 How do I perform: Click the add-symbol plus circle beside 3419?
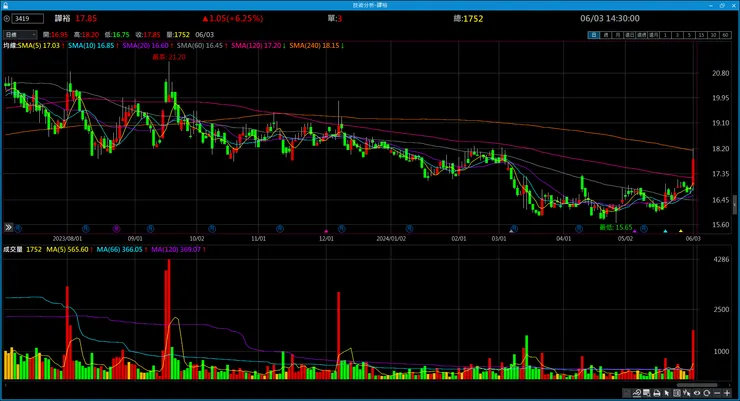point(7,18)
